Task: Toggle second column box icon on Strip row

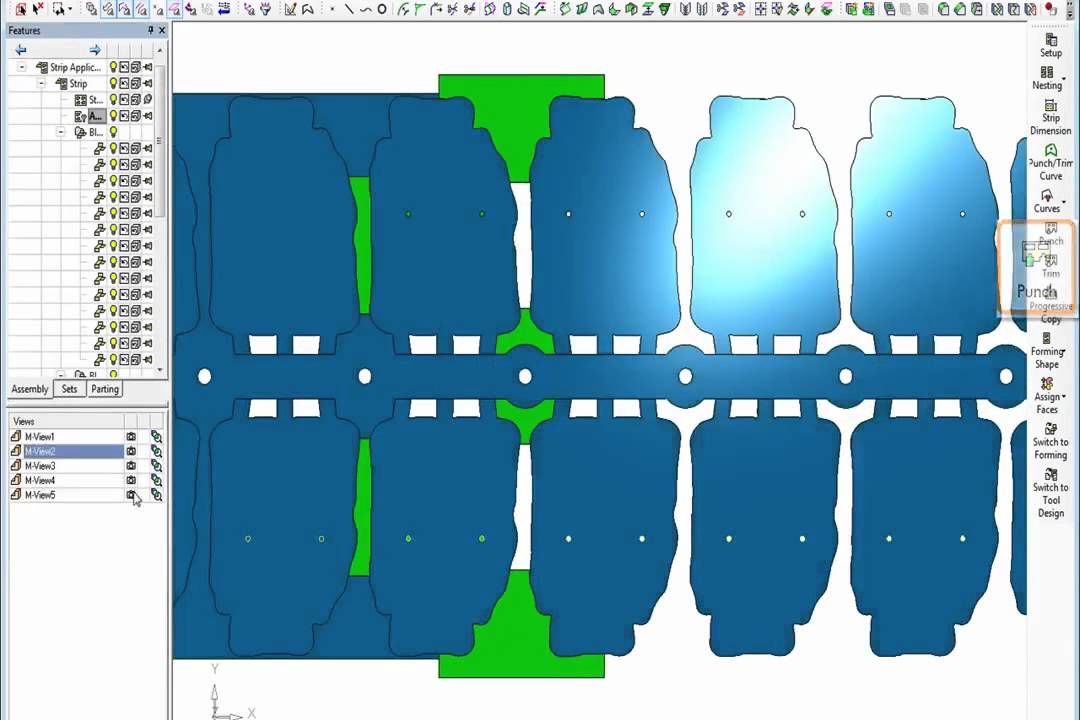Action: click(x=125, y=83)
